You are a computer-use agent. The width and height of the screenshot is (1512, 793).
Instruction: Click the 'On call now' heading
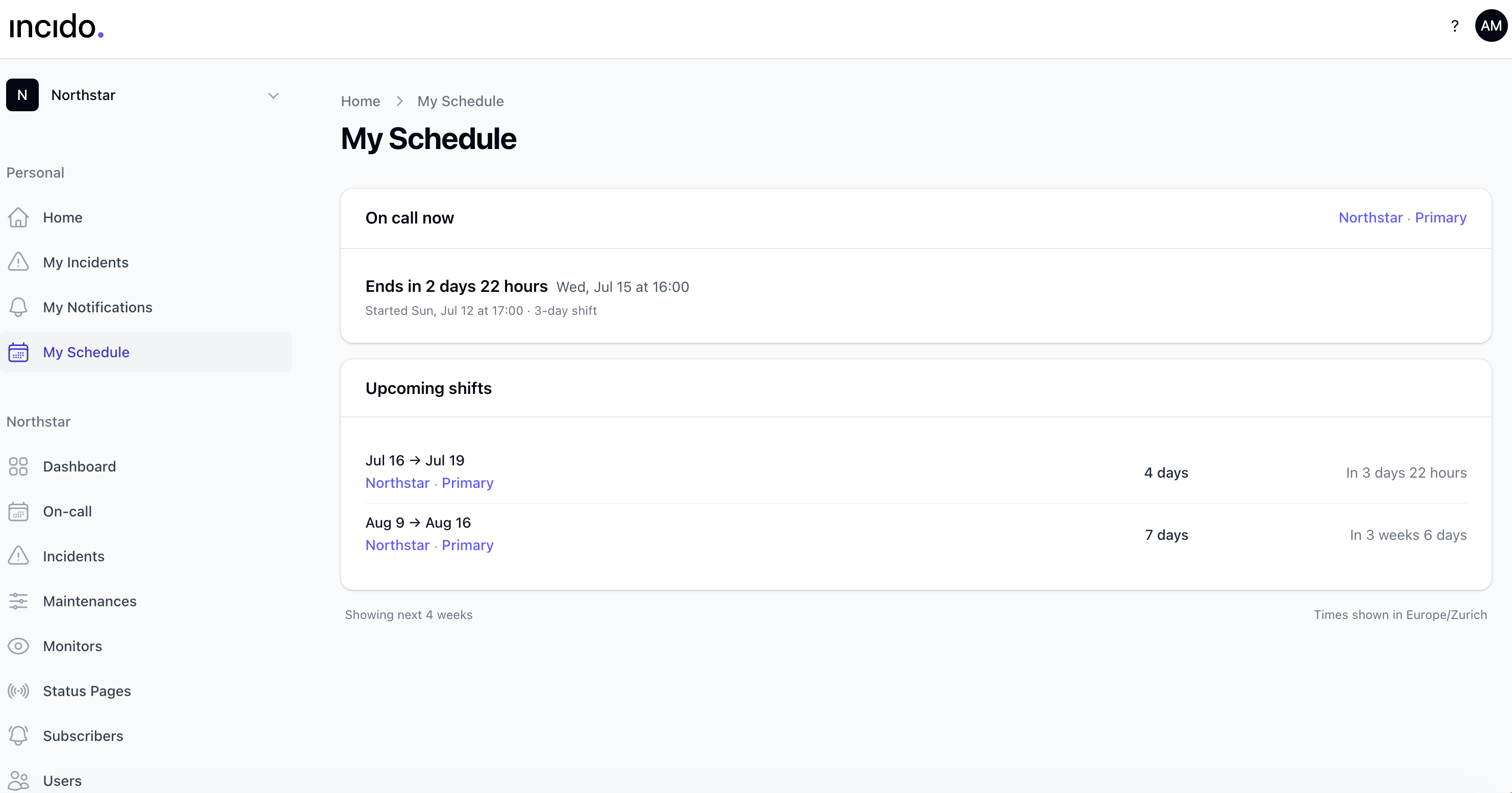coord(409,218)
